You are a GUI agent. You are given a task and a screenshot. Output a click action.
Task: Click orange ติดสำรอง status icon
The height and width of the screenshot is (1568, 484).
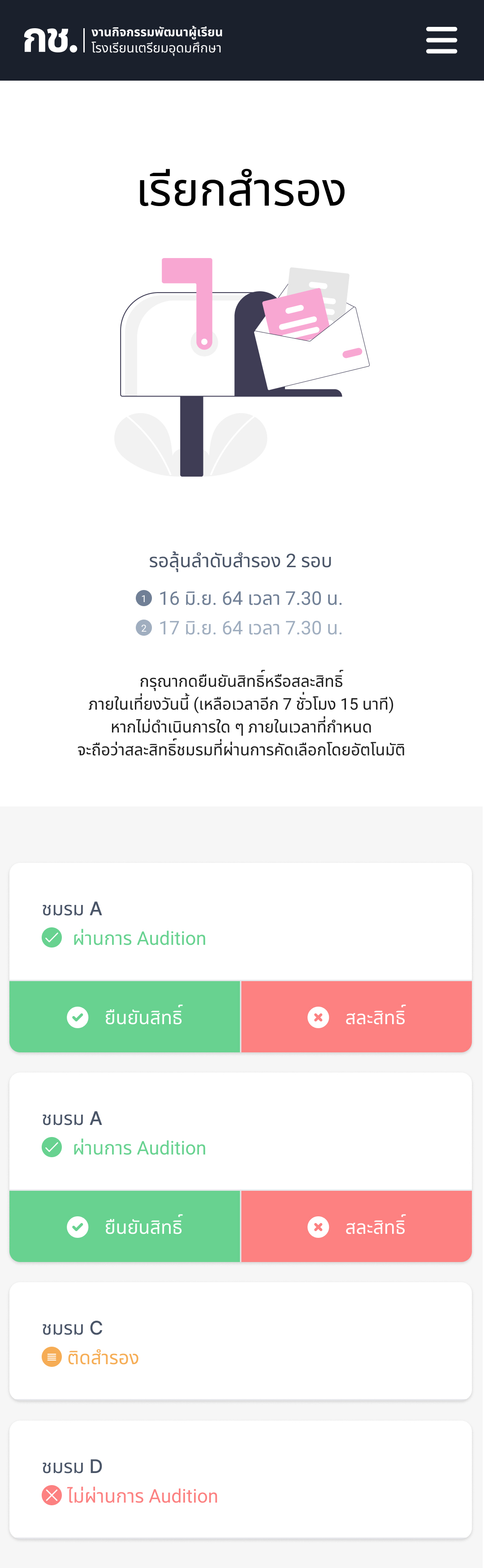tap(52, 1357)
